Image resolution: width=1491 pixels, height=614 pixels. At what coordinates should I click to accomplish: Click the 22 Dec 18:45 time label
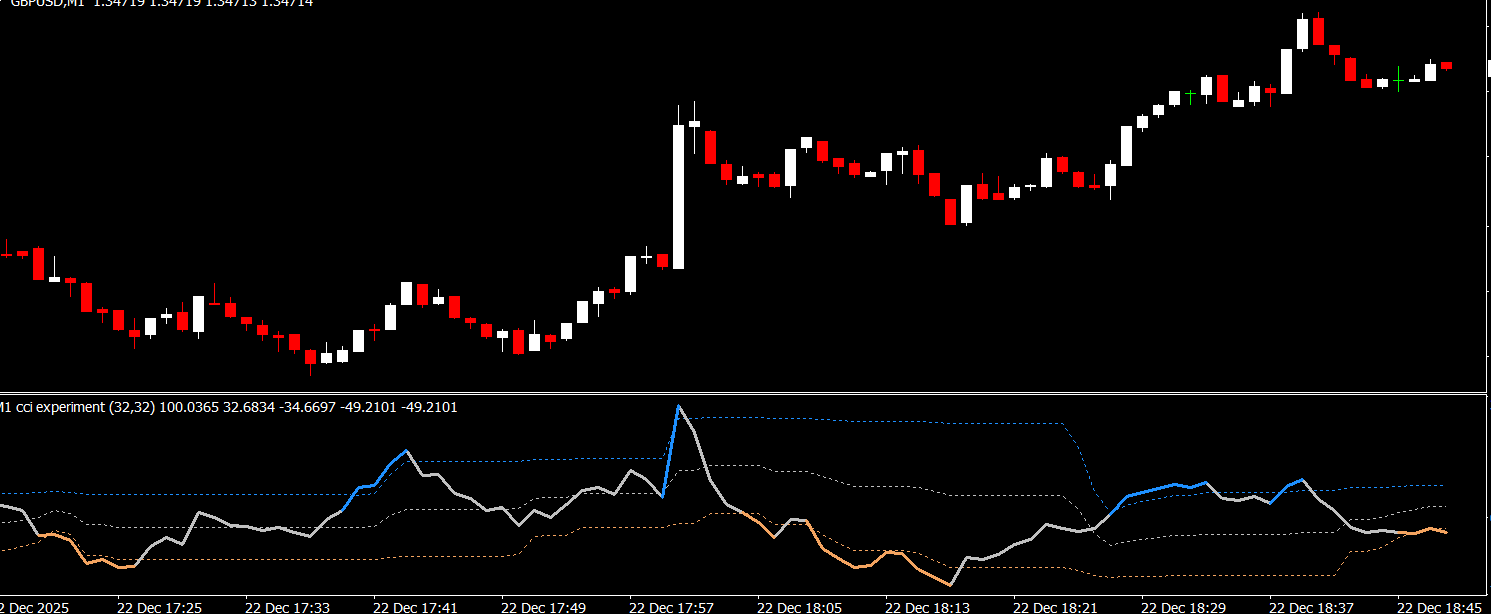[x=1440, y=606]
